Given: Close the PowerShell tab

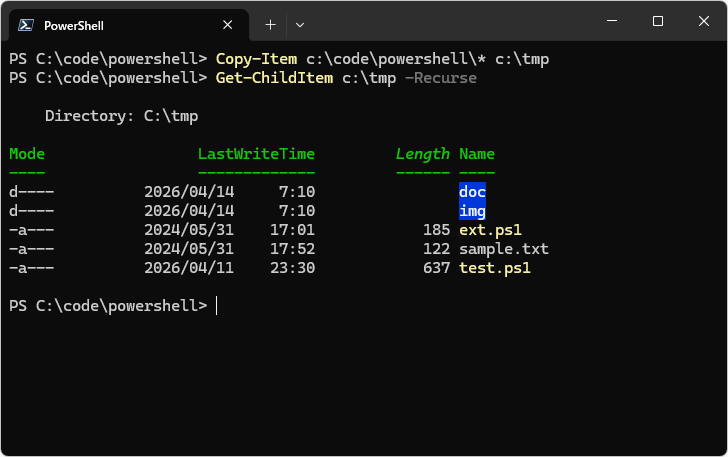Looking at the screenshot, I should (228, 25).
